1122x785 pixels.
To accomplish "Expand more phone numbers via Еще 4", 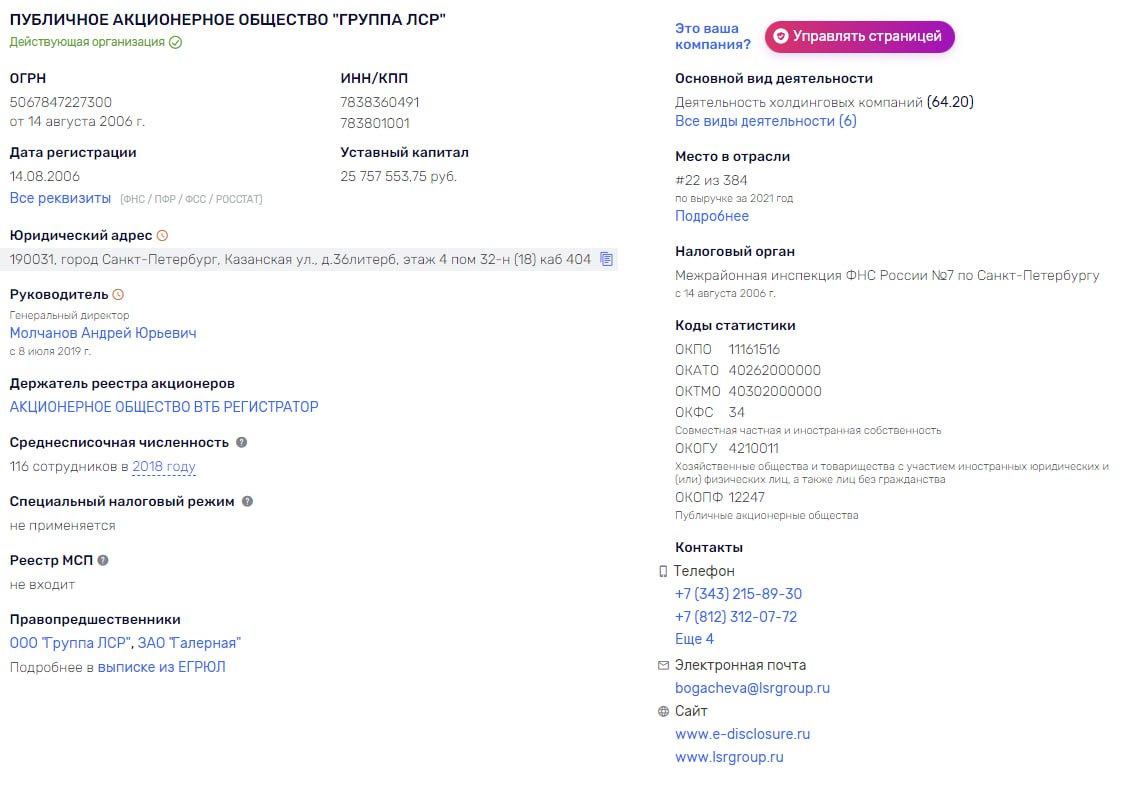I will click(694, 639).
